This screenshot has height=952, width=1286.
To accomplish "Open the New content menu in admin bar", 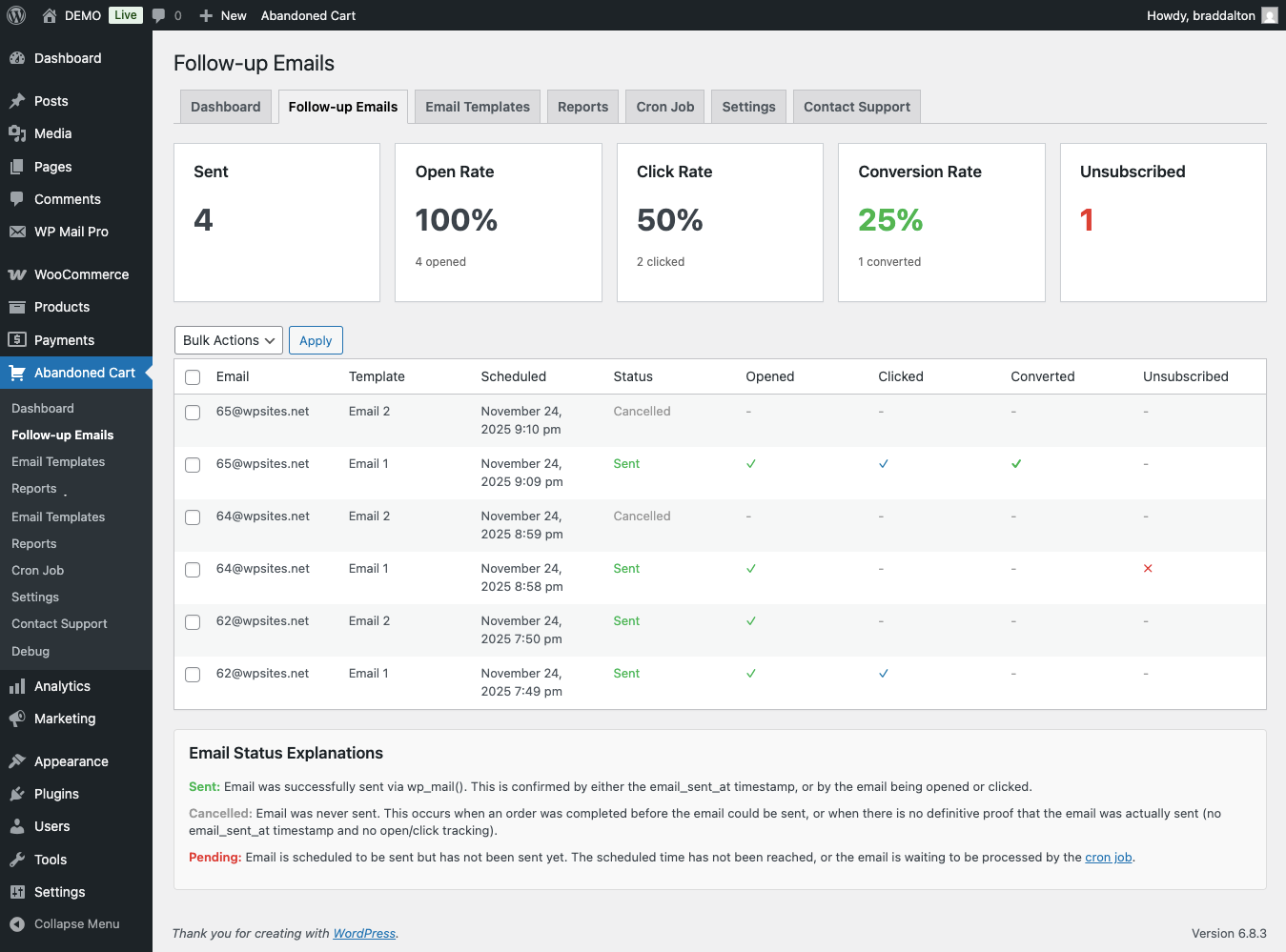I will pos(223,15).
